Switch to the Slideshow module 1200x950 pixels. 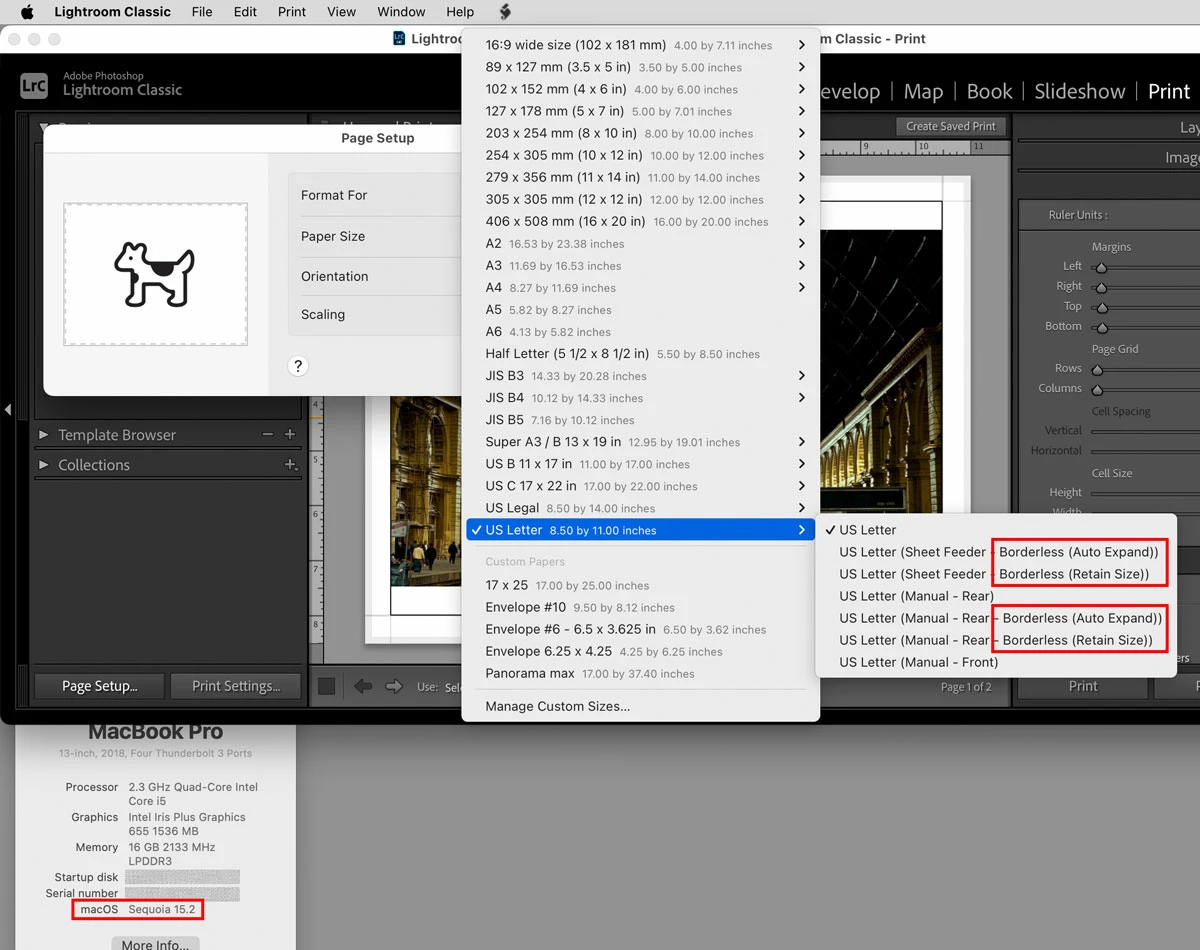pos(1080,91)
